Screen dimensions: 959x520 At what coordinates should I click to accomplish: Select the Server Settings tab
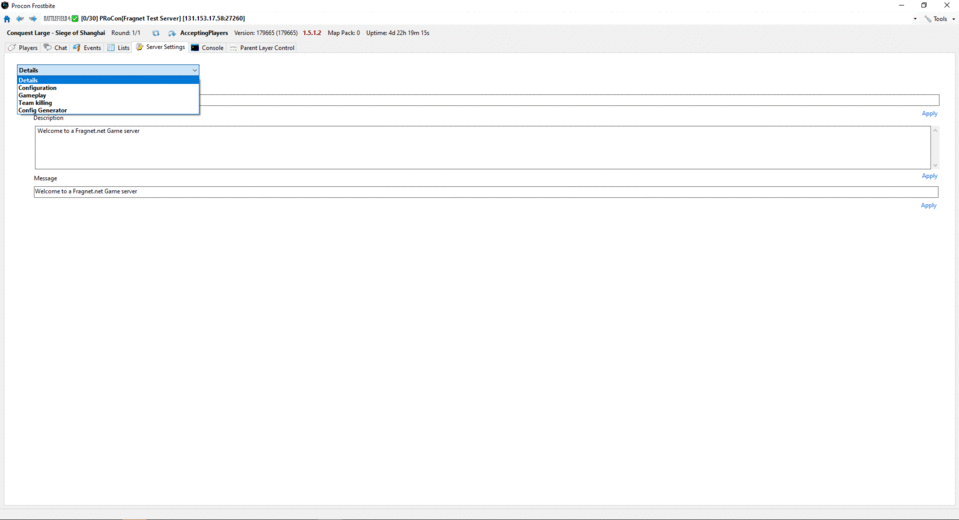[x=160, y=47]
